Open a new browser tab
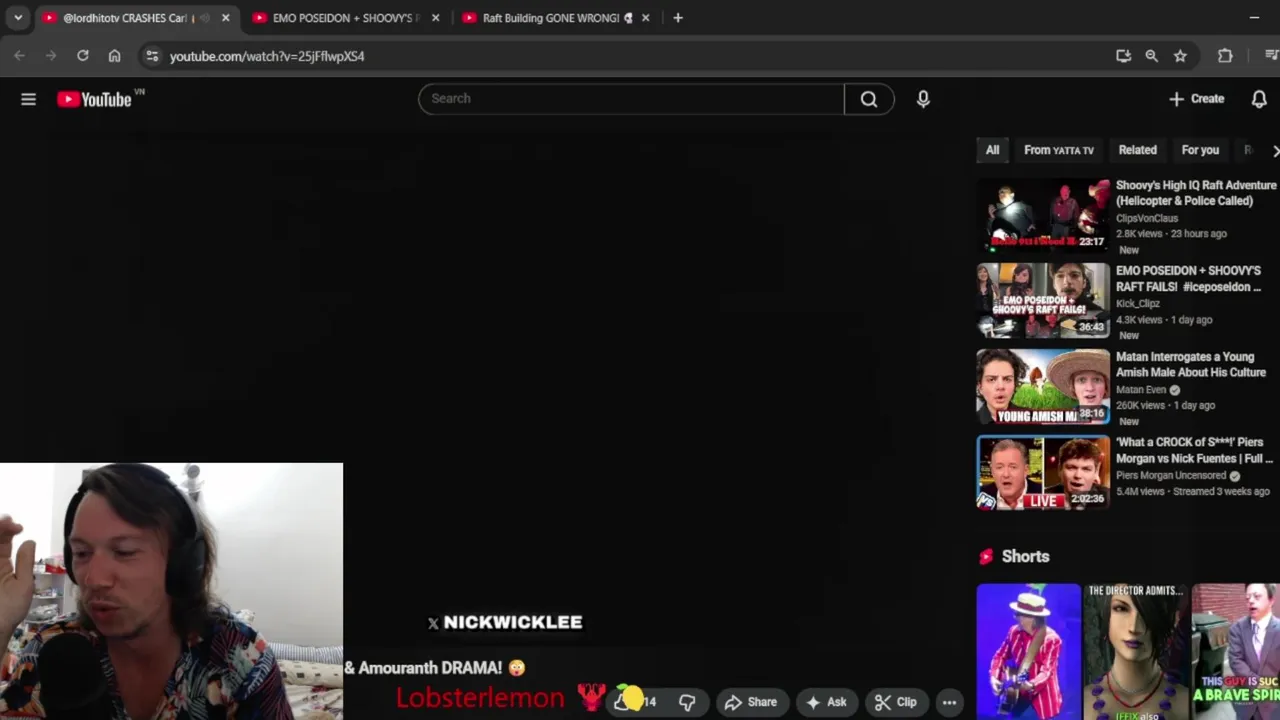Viewport: 1280px width, 720px height. click(x=678, y=18)
